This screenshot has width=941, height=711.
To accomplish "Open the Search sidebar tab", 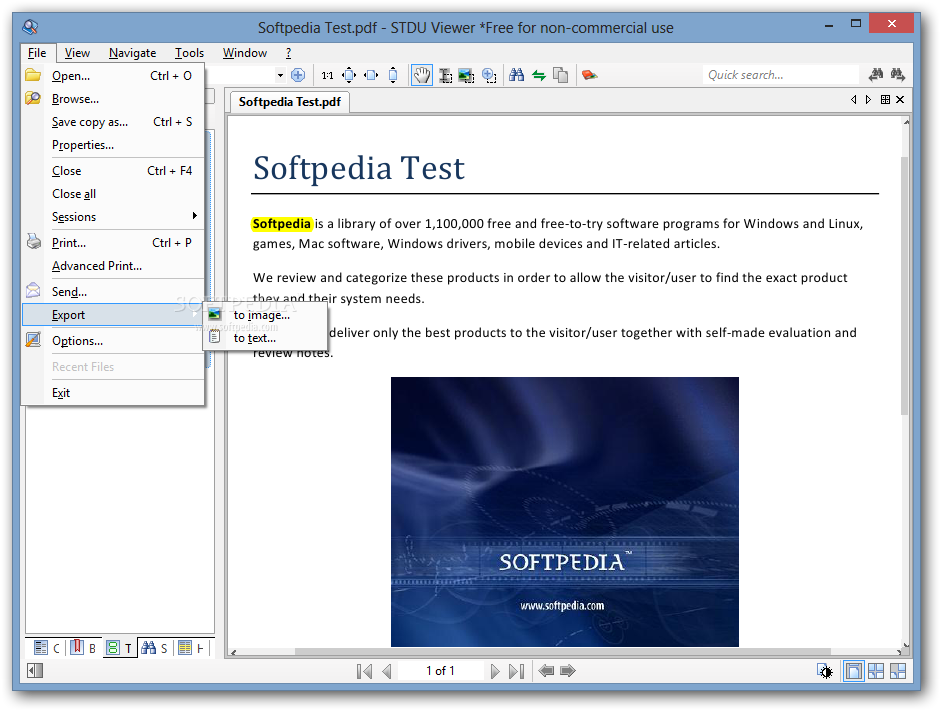I will (x=155, y=648).
